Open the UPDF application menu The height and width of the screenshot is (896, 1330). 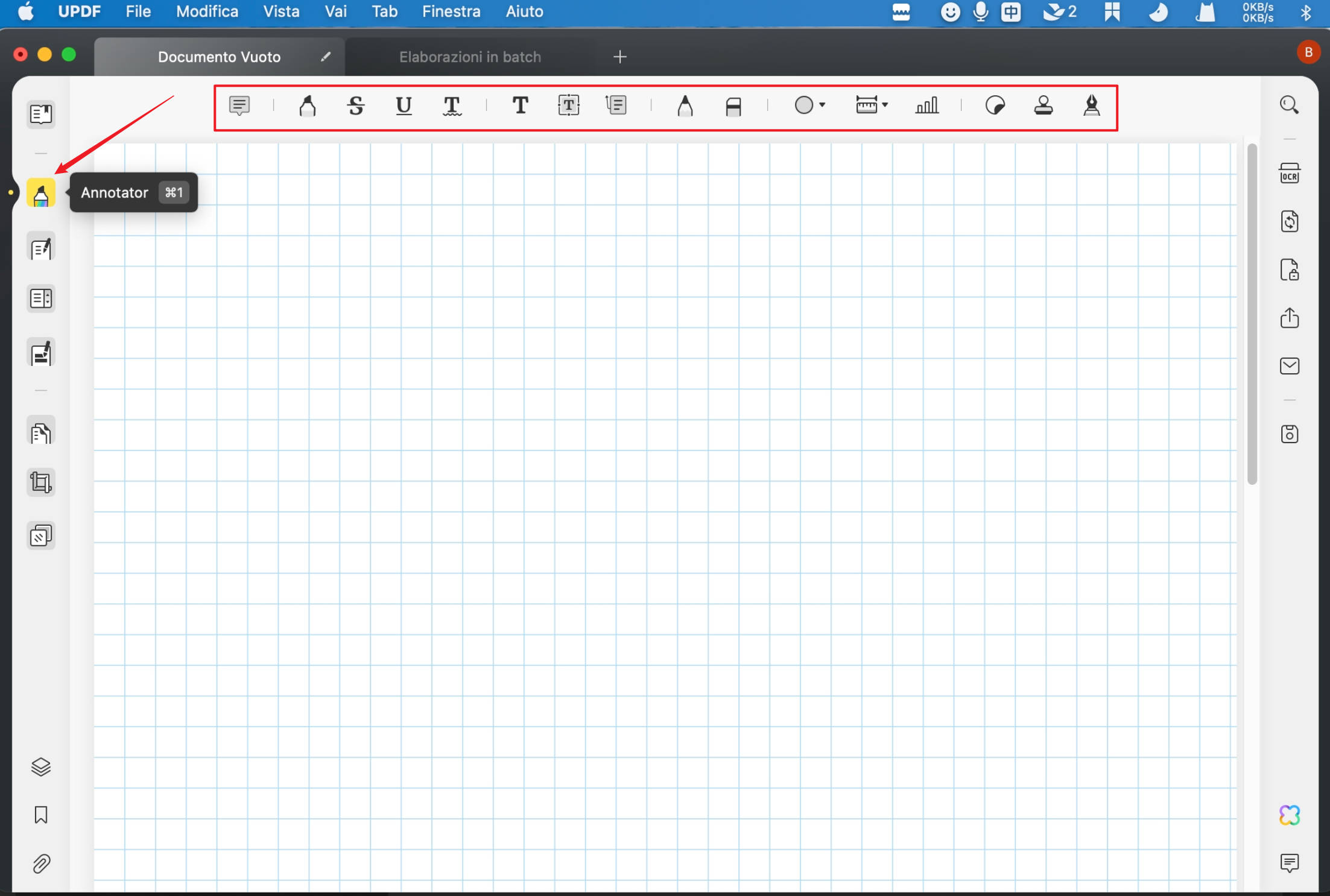coord(79,11)
